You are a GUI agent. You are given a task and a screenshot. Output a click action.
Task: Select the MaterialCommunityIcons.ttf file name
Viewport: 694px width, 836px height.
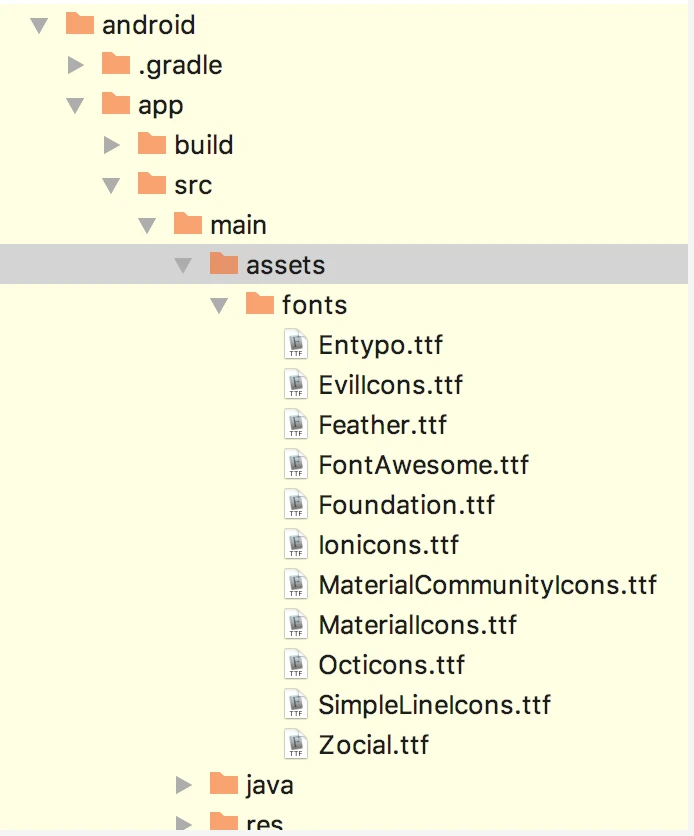click(x=488, y=585)
